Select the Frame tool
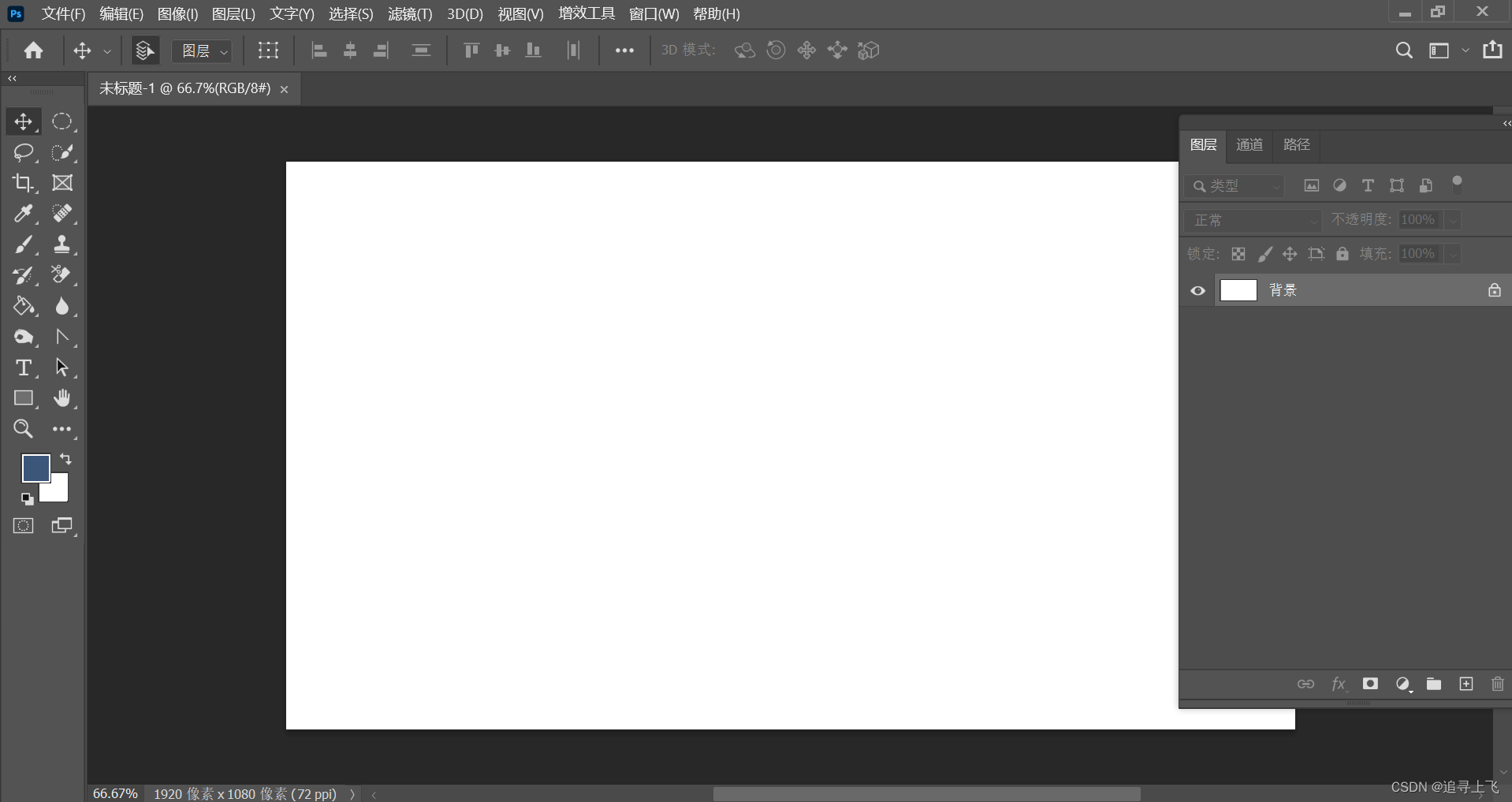This screenshot has width=1512, height=802. 62,183
